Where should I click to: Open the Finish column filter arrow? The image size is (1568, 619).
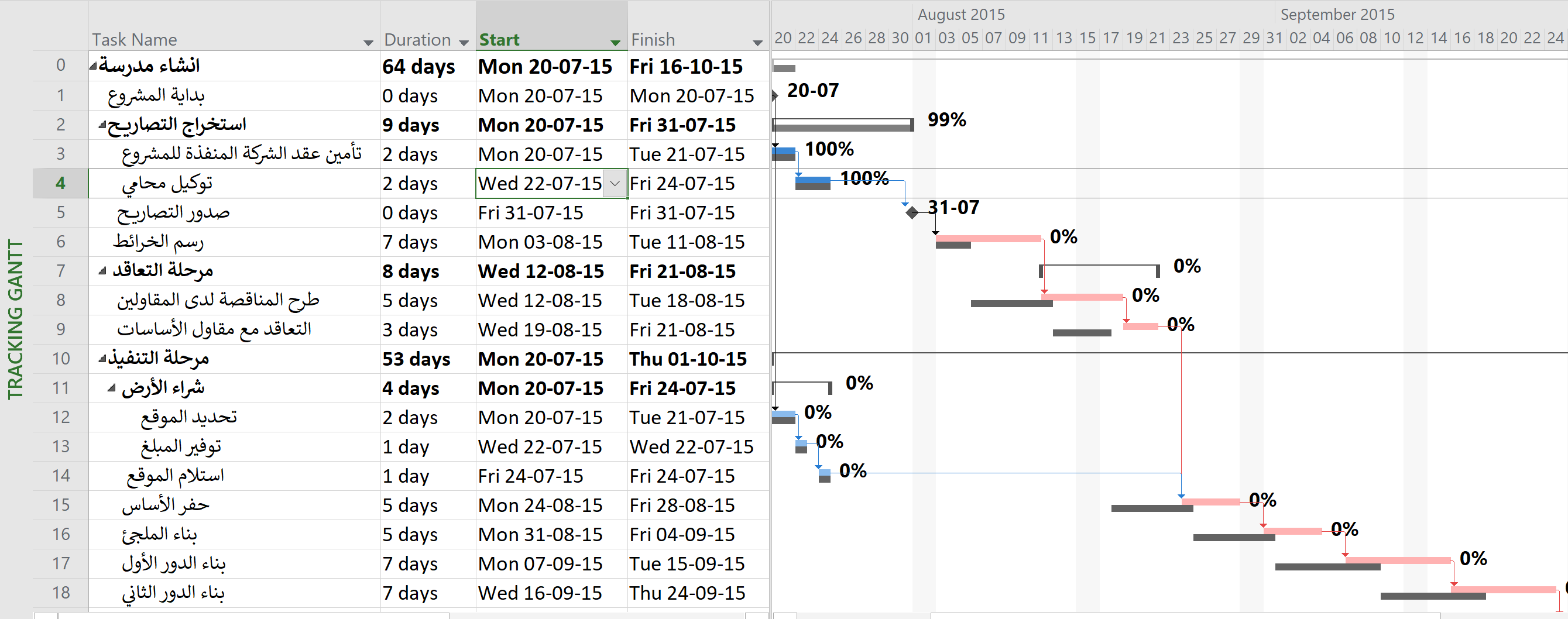click(757, 43)
